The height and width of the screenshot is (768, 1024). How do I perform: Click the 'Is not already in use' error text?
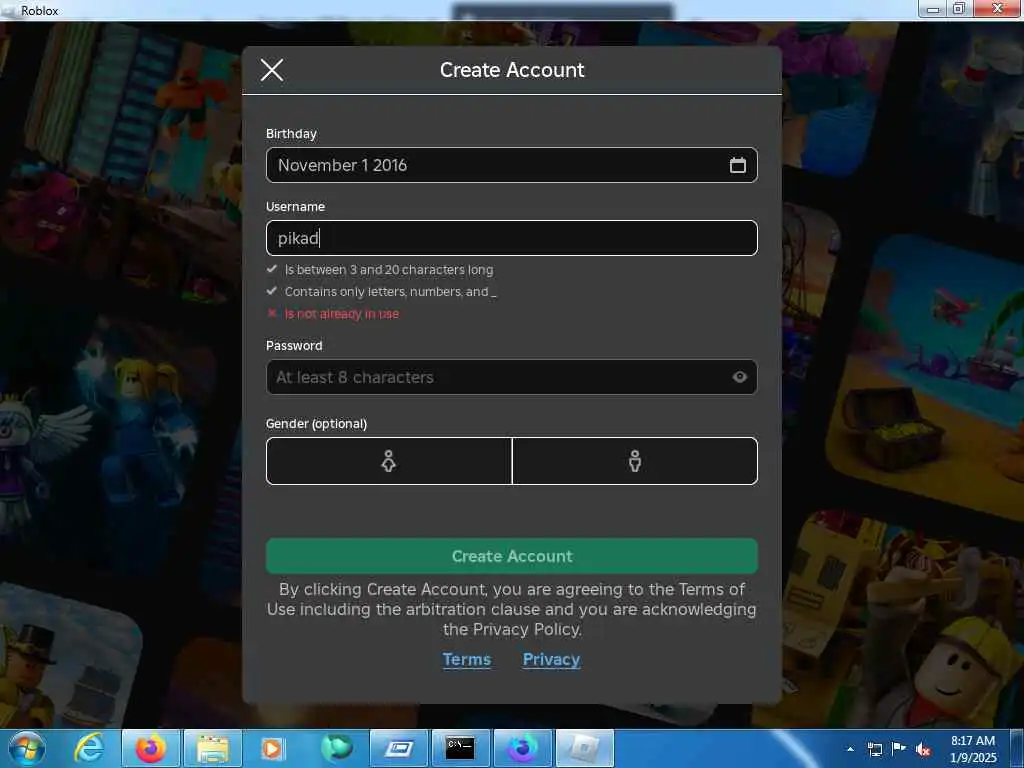342,314
